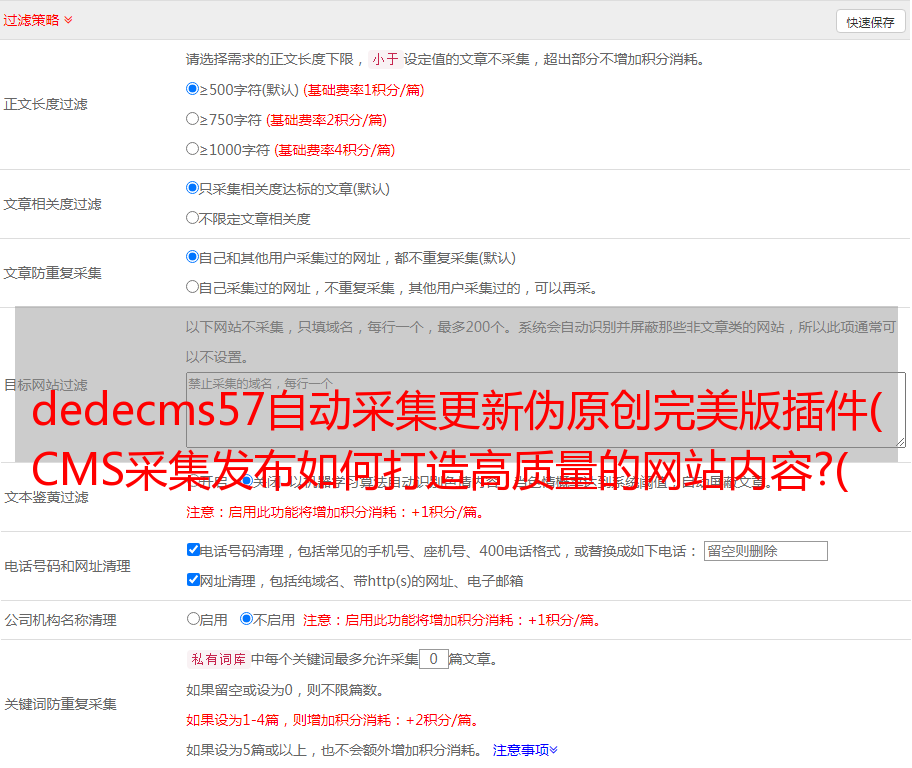This screenshot has height=768, width=912.
Task: Click the 私有词库 tag
Action: pos(218,659)
